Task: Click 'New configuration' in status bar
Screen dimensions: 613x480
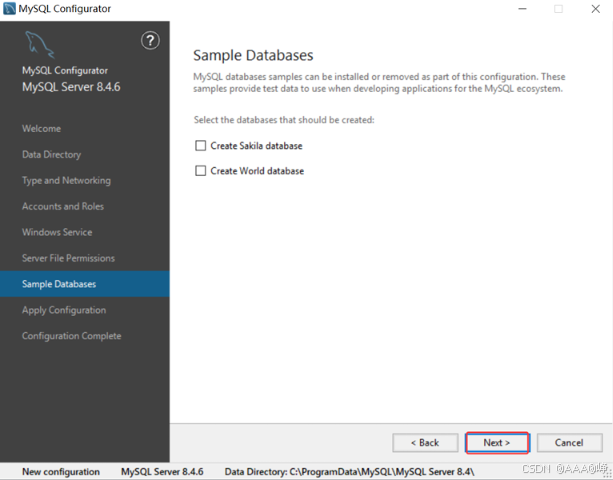Action: click(61, 472)
